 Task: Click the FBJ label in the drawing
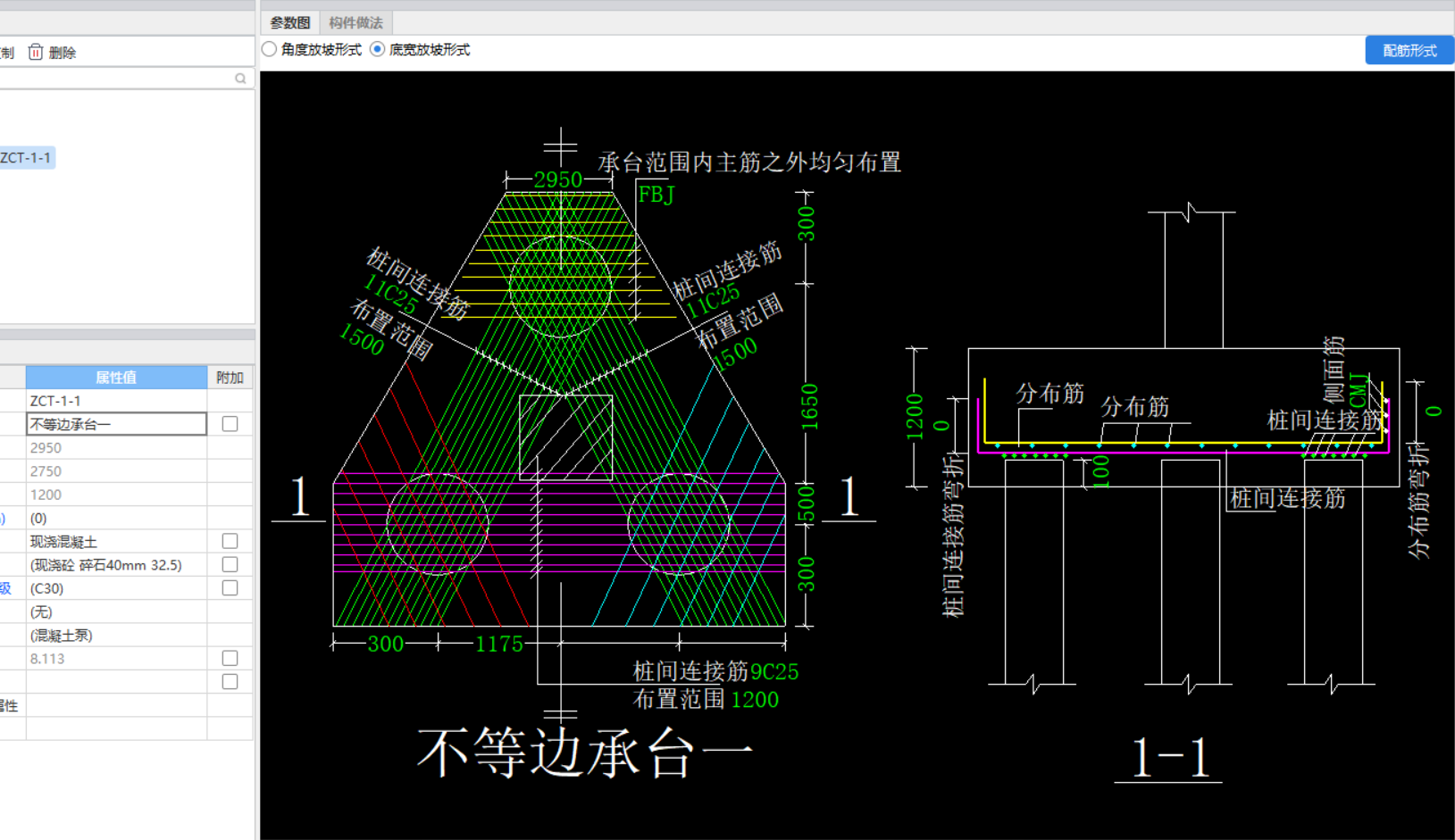pyautogui.click(x=656, y=195)
